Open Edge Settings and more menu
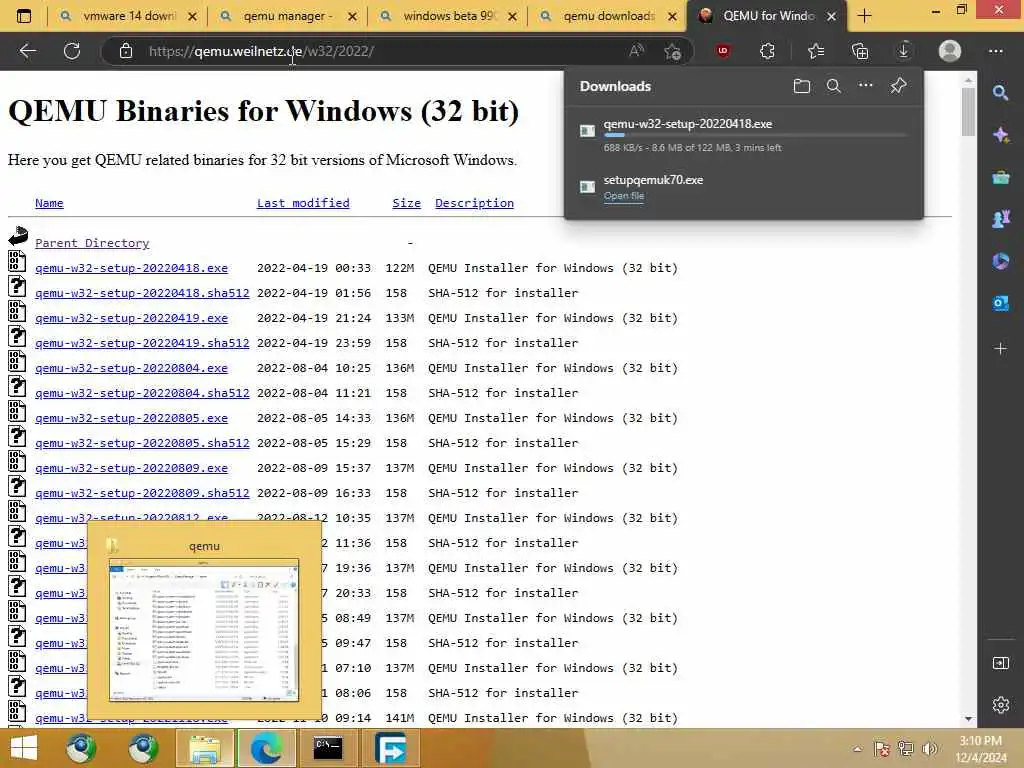This screenshot has height=768, width=1024. pos(995,51)
